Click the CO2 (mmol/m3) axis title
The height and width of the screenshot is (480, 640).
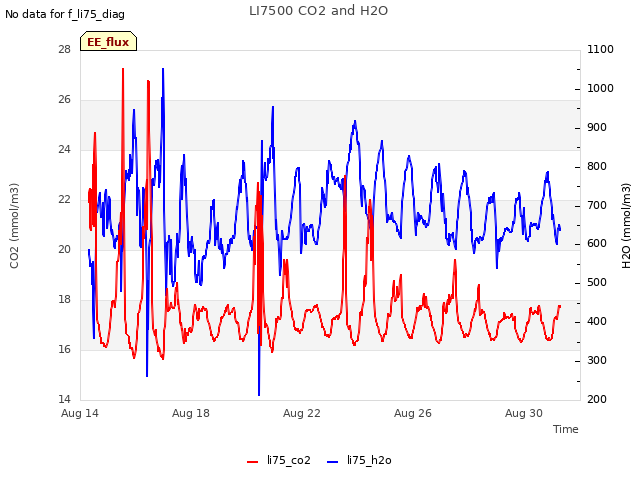(x=14, y=226)
